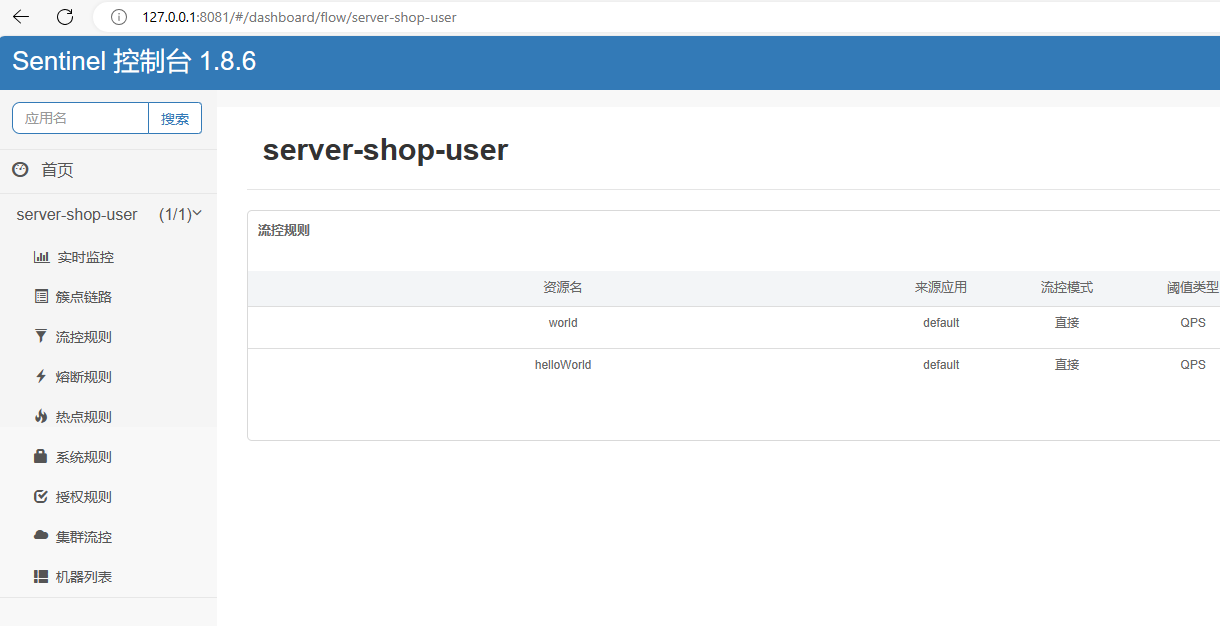Open 热点规则 menu item

tap(84, 417)
